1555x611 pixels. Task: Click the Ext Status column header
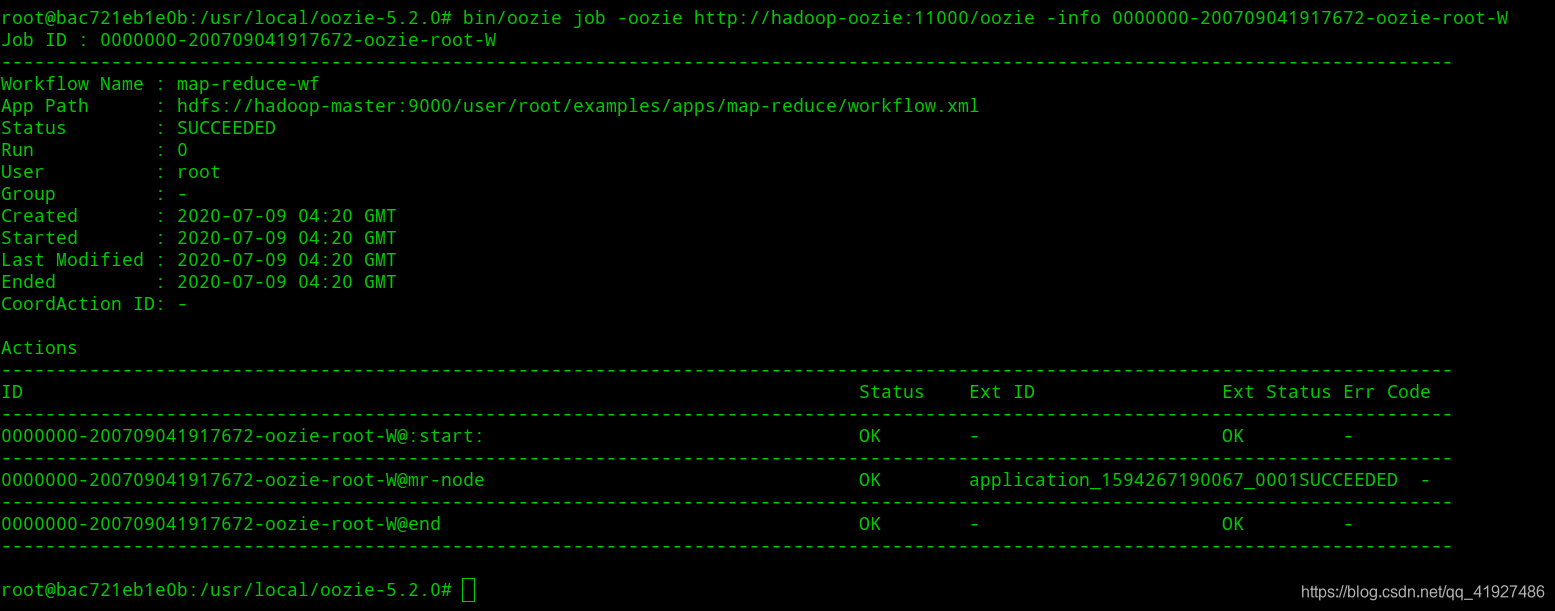pos(1277,392)
